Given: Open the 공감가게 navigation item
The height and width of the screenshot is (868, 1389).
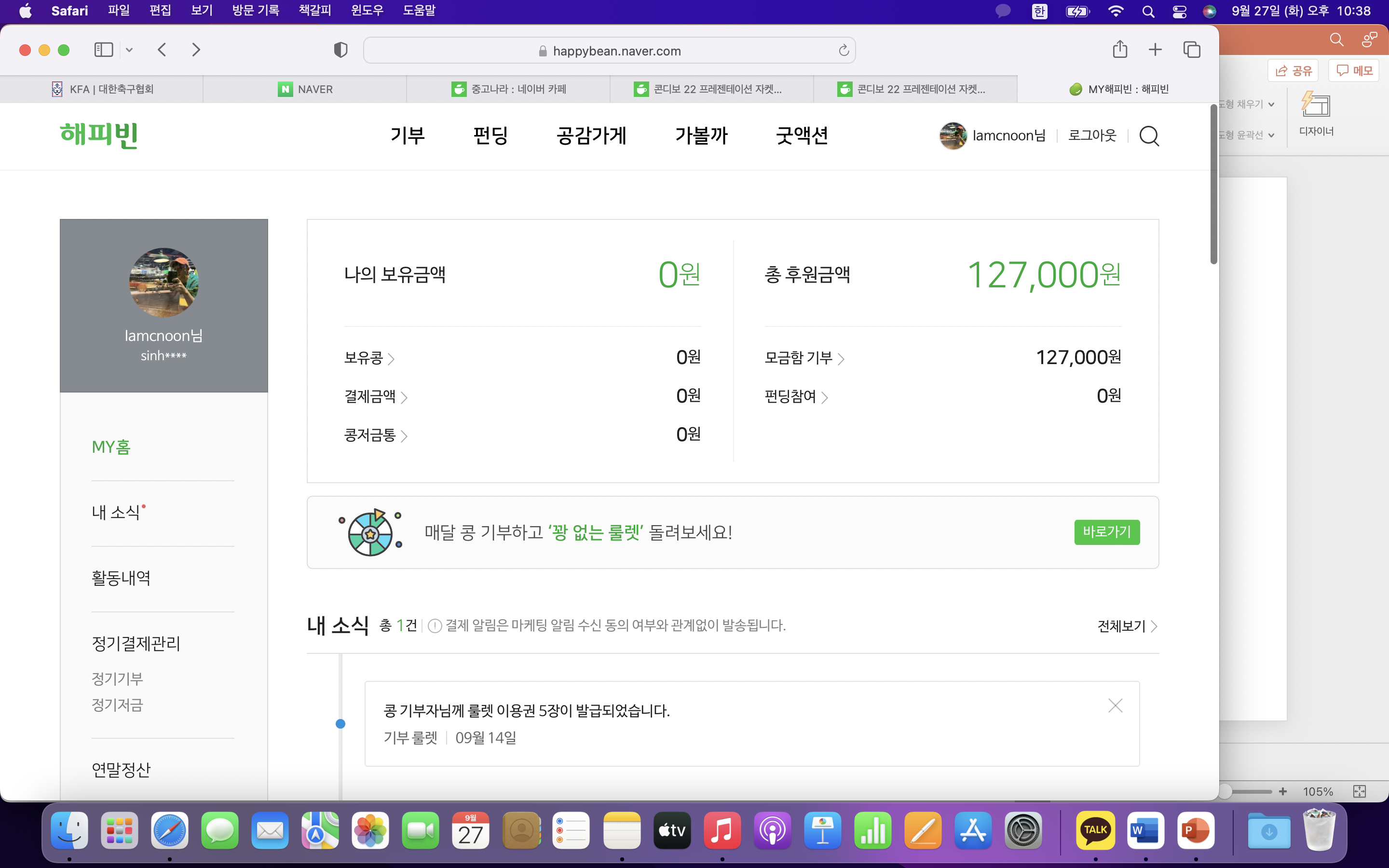Looking at the screenshot, I should coord(591,136).
